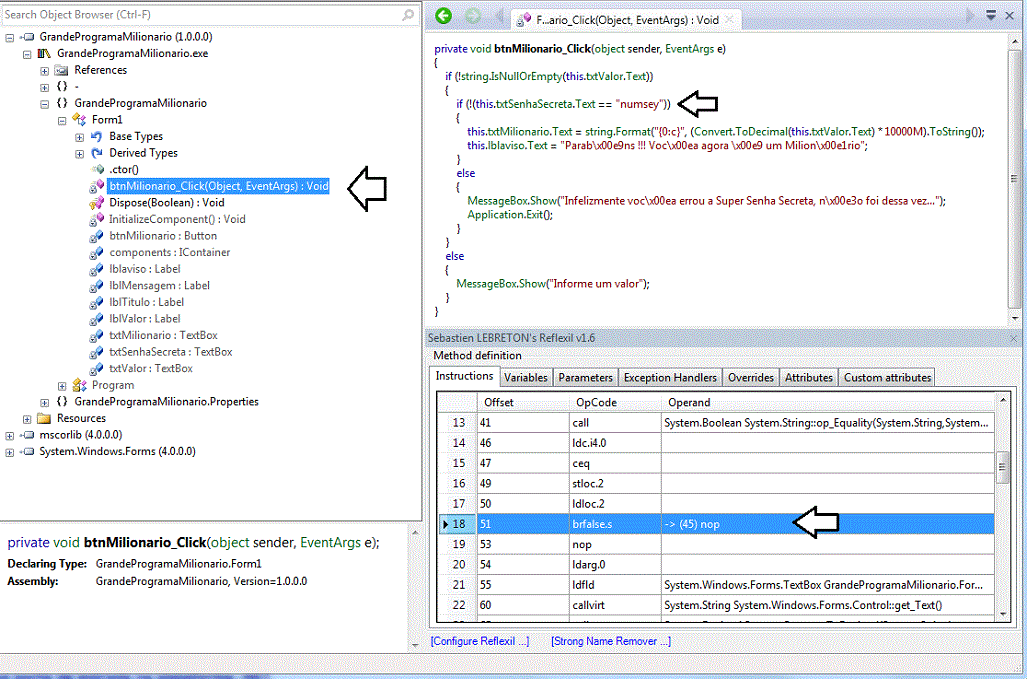The image size is (1027, 679).
Task: Click the Form1 class icon
Action: (x=79, y=120)
